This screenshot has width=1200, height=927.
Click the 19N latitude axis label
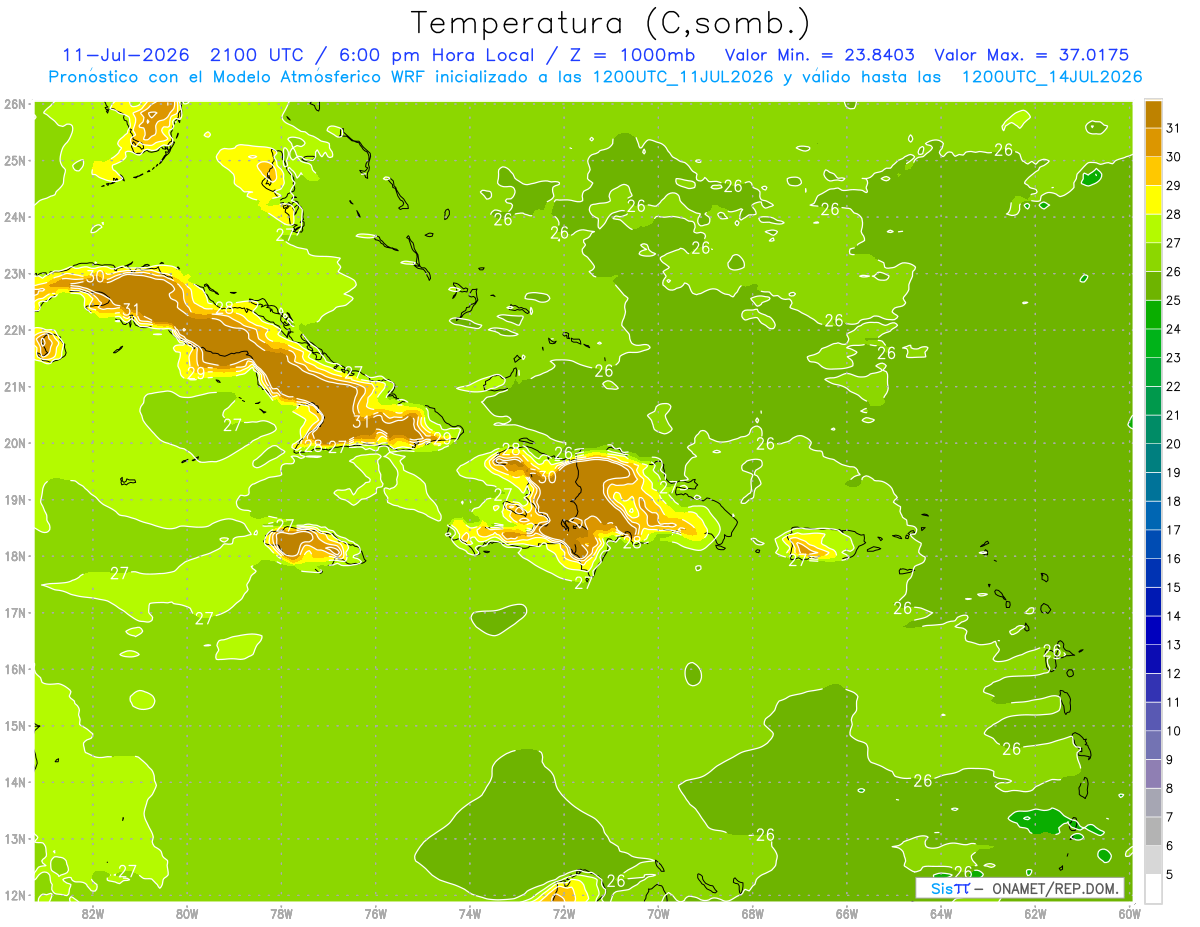click(x=14, y=499)
